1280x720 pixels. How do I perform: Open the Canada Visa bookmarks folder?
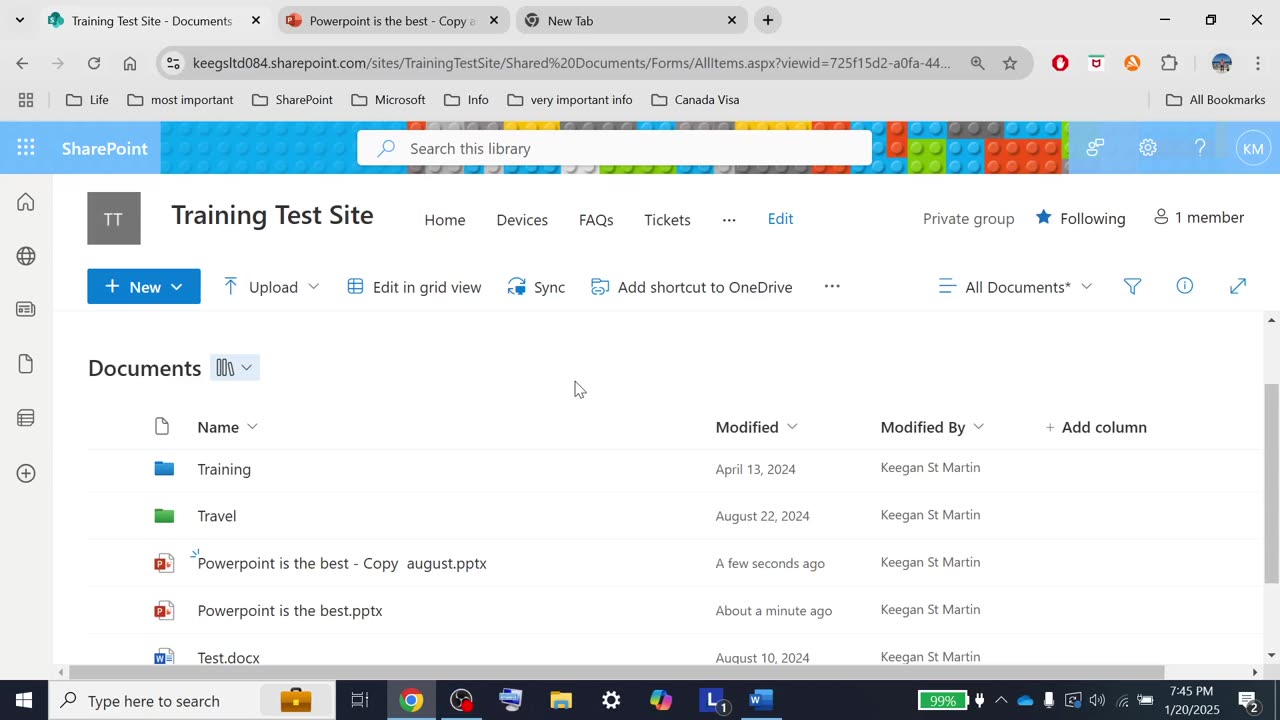tap(695, 99)
